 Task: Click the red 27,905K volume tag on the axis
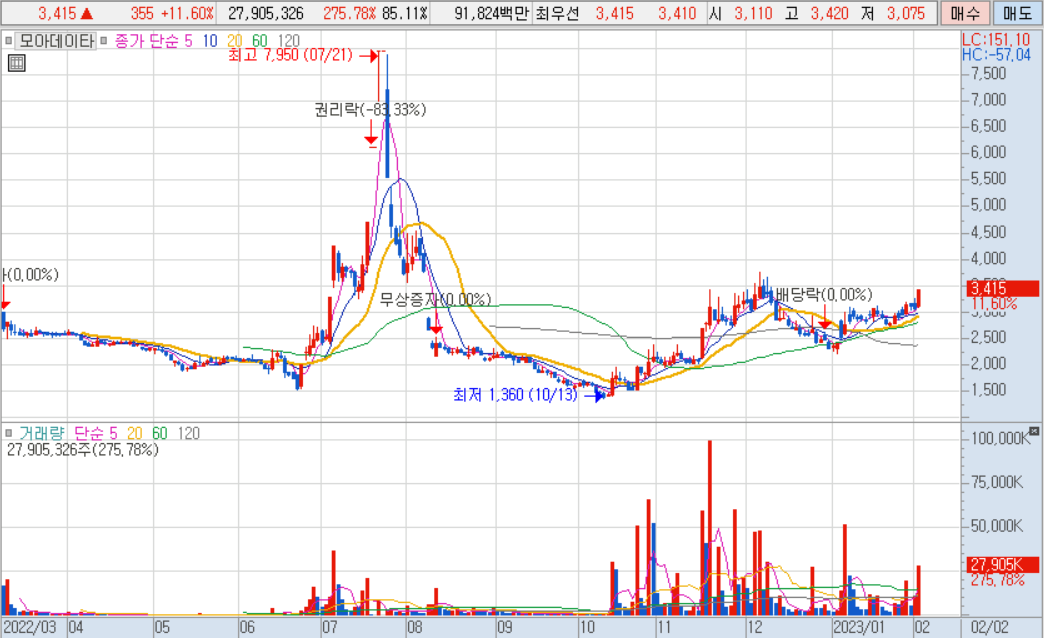1003,565
